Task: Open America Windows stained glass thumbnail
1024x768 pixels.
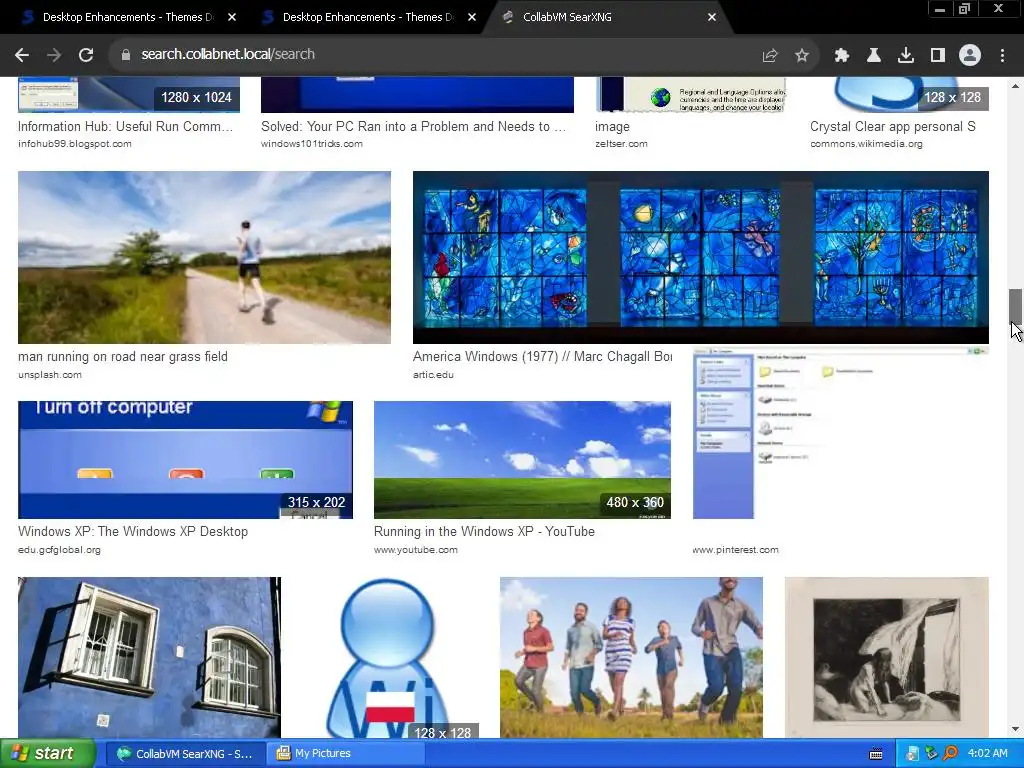Action: [701, 257]
